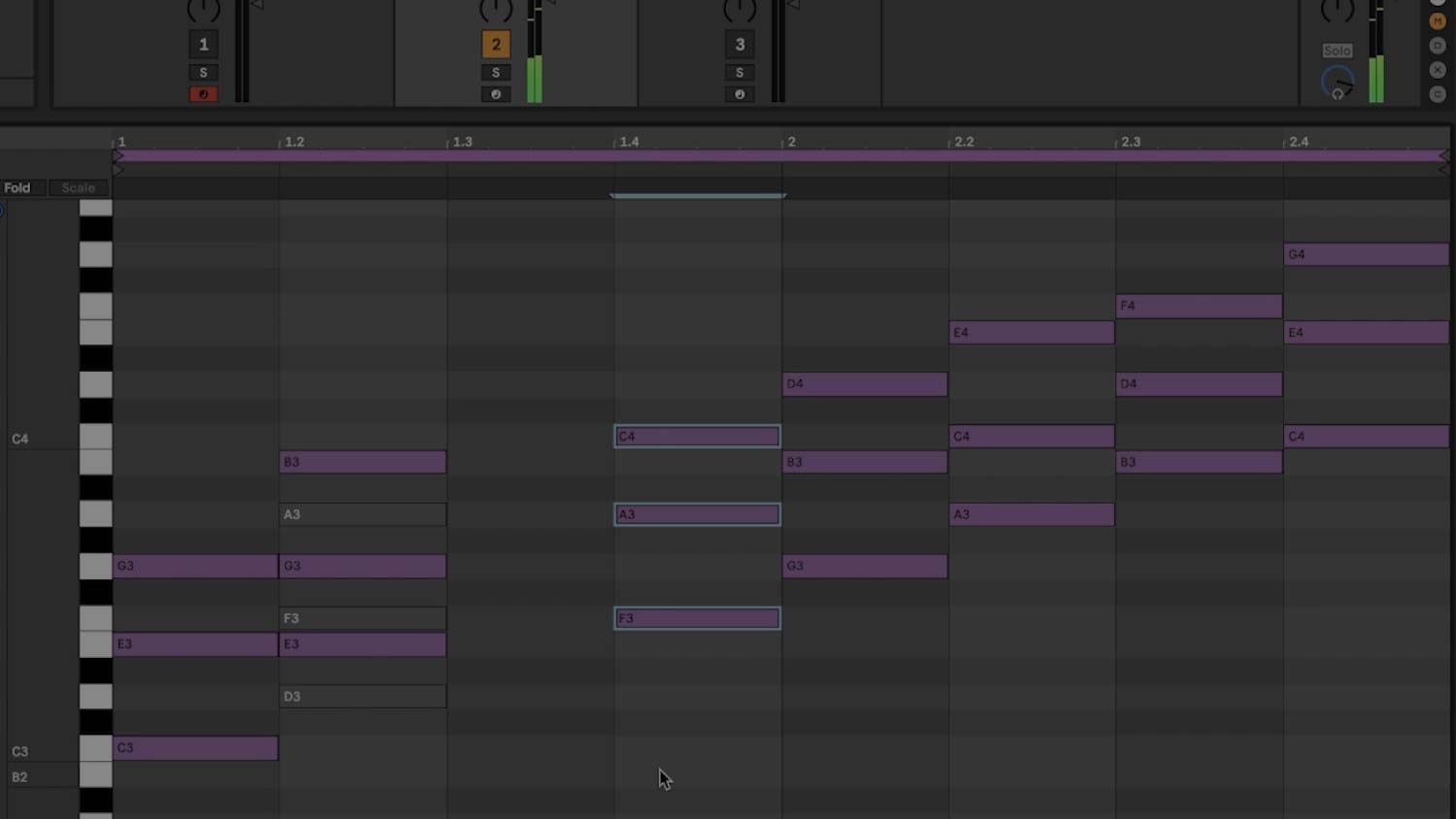Screen dimensions: 1456x819
Task: Toggle track 2 orange activator button
Action: [x=496, y=44]
